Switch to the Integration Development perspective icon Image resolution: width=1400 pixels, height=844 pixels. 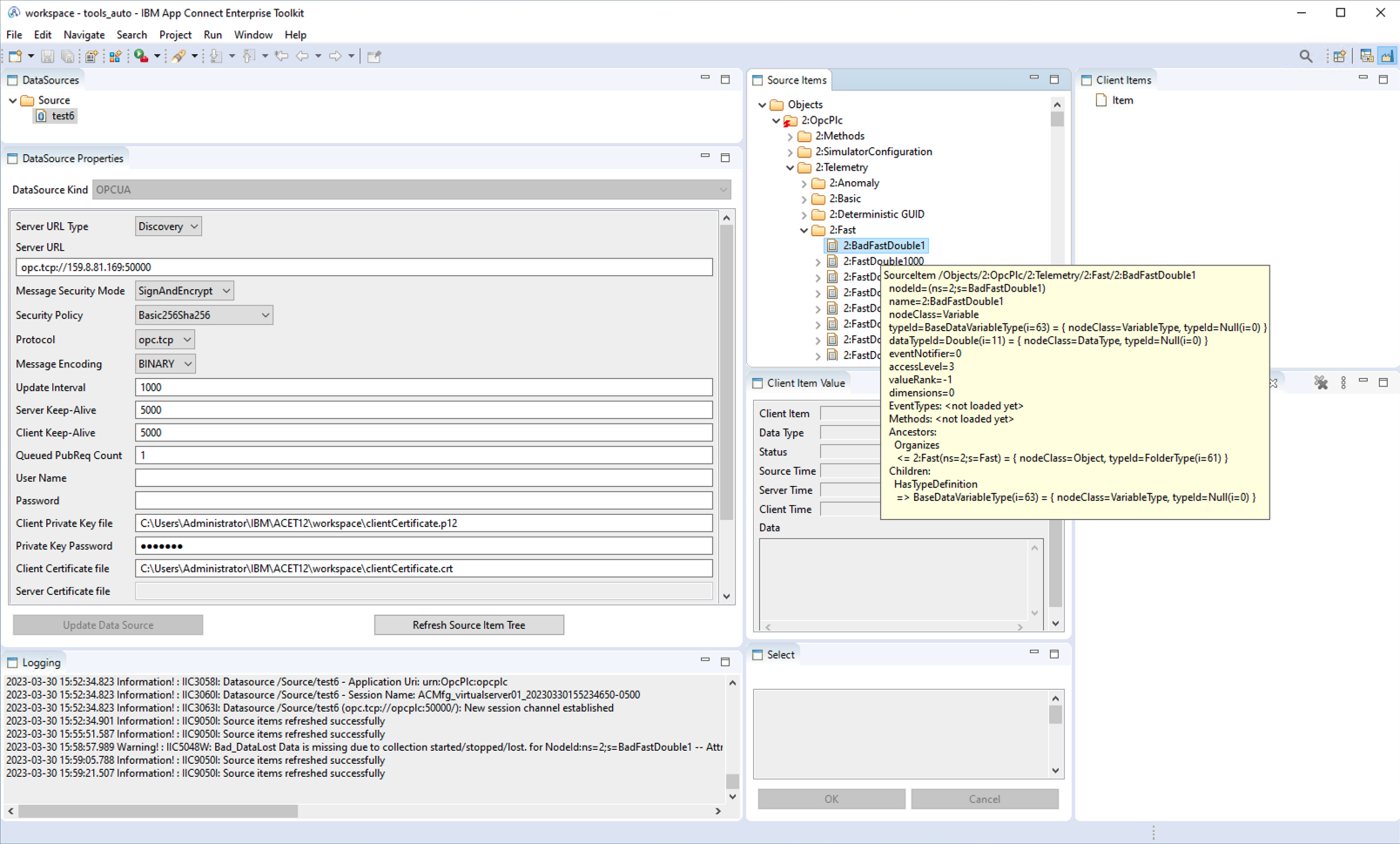pos(1367,56)
